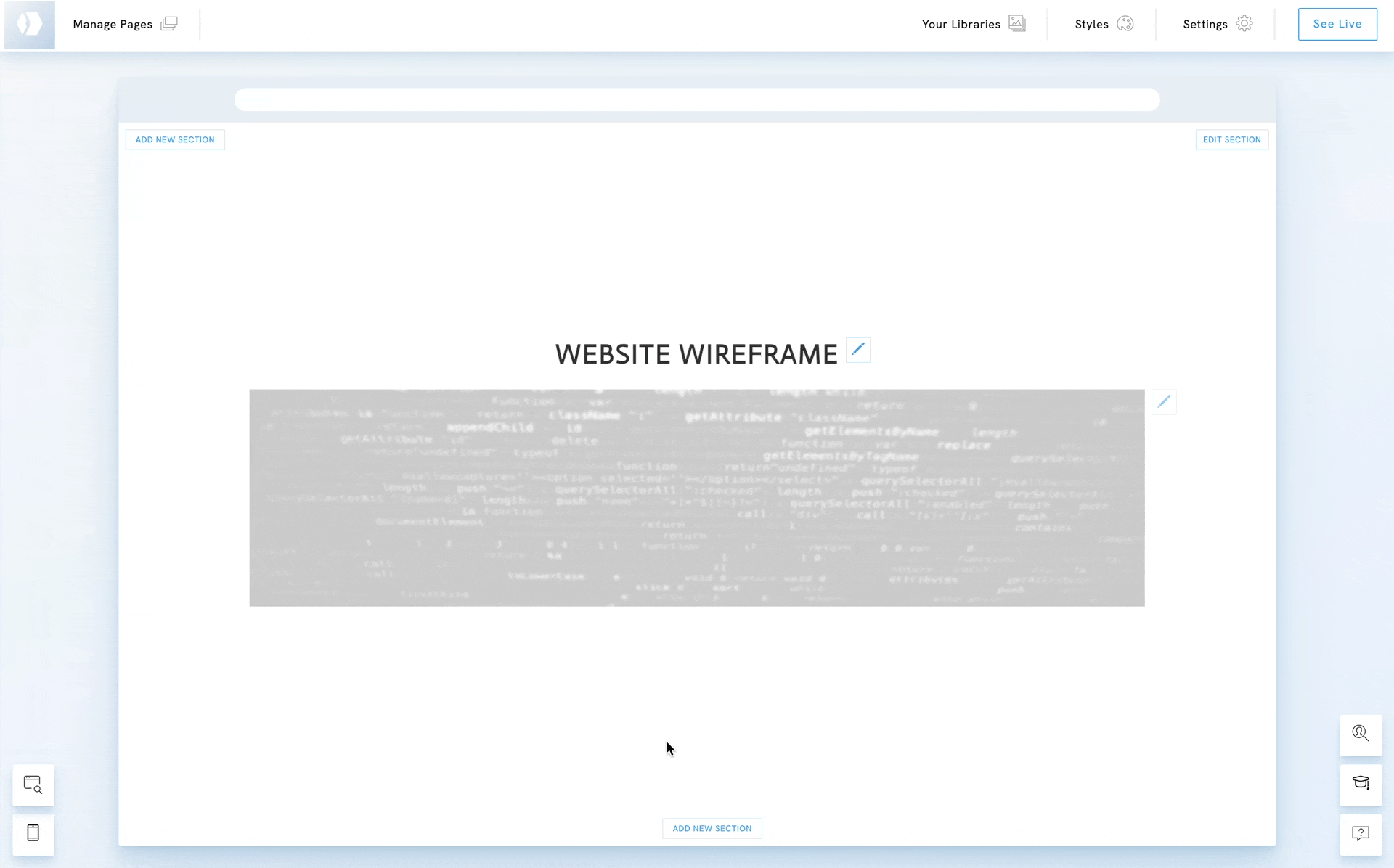
Task: Switch to mobile device preview icon
Action: pyautogui.click(x=33, y=833)
